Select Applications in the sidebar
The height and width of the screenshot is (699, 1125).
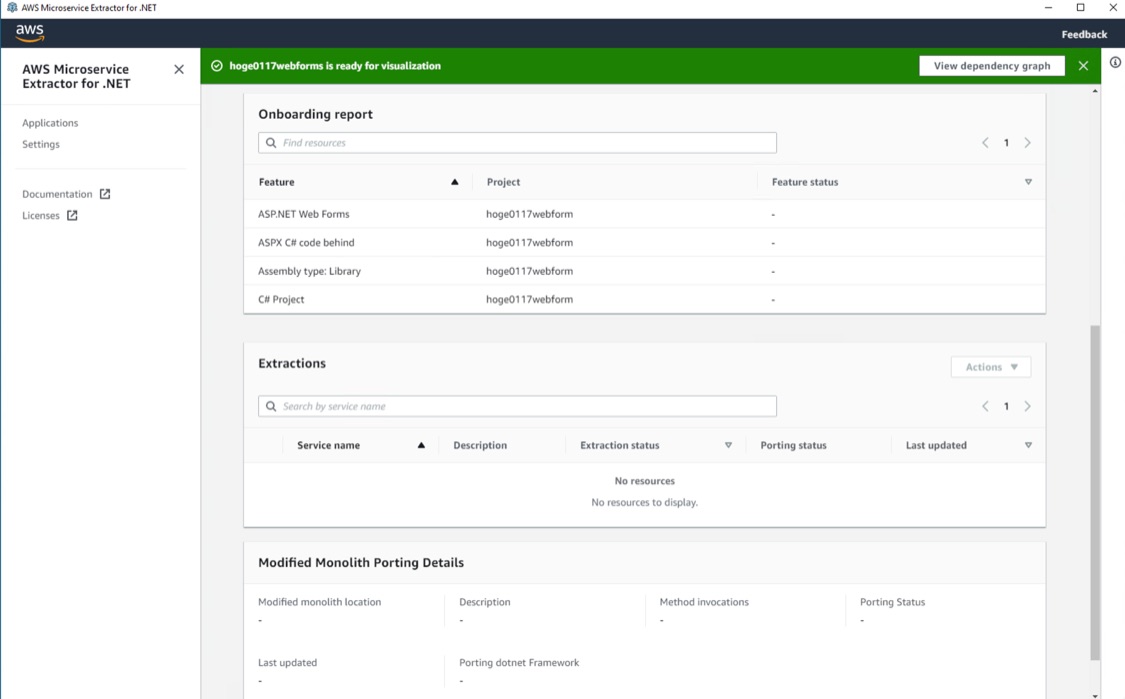(x=50, y=122)
